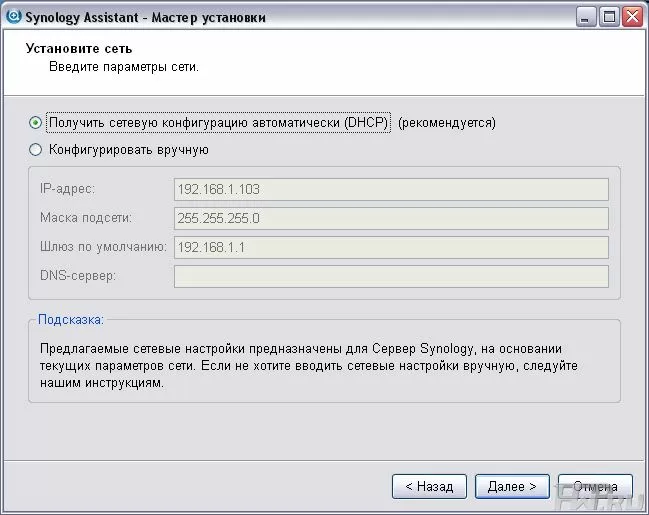
Task: Click the Маска подсети input field
Action: [x=391, y=218]
